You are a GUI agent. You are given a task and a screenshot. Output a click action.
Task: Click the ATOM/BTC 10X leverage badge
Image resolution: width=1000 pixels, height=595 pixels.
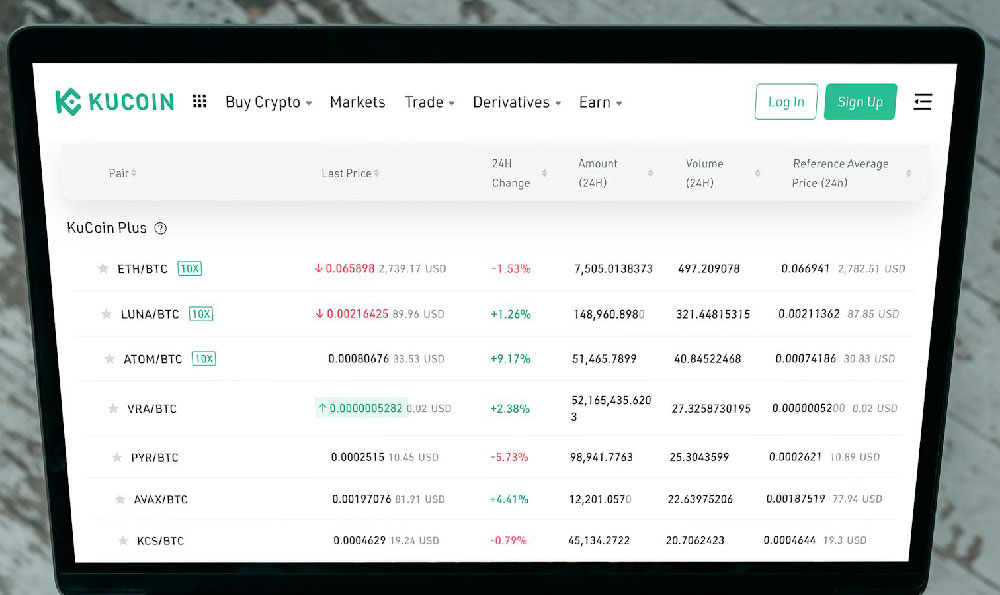(x=204, y=358)
